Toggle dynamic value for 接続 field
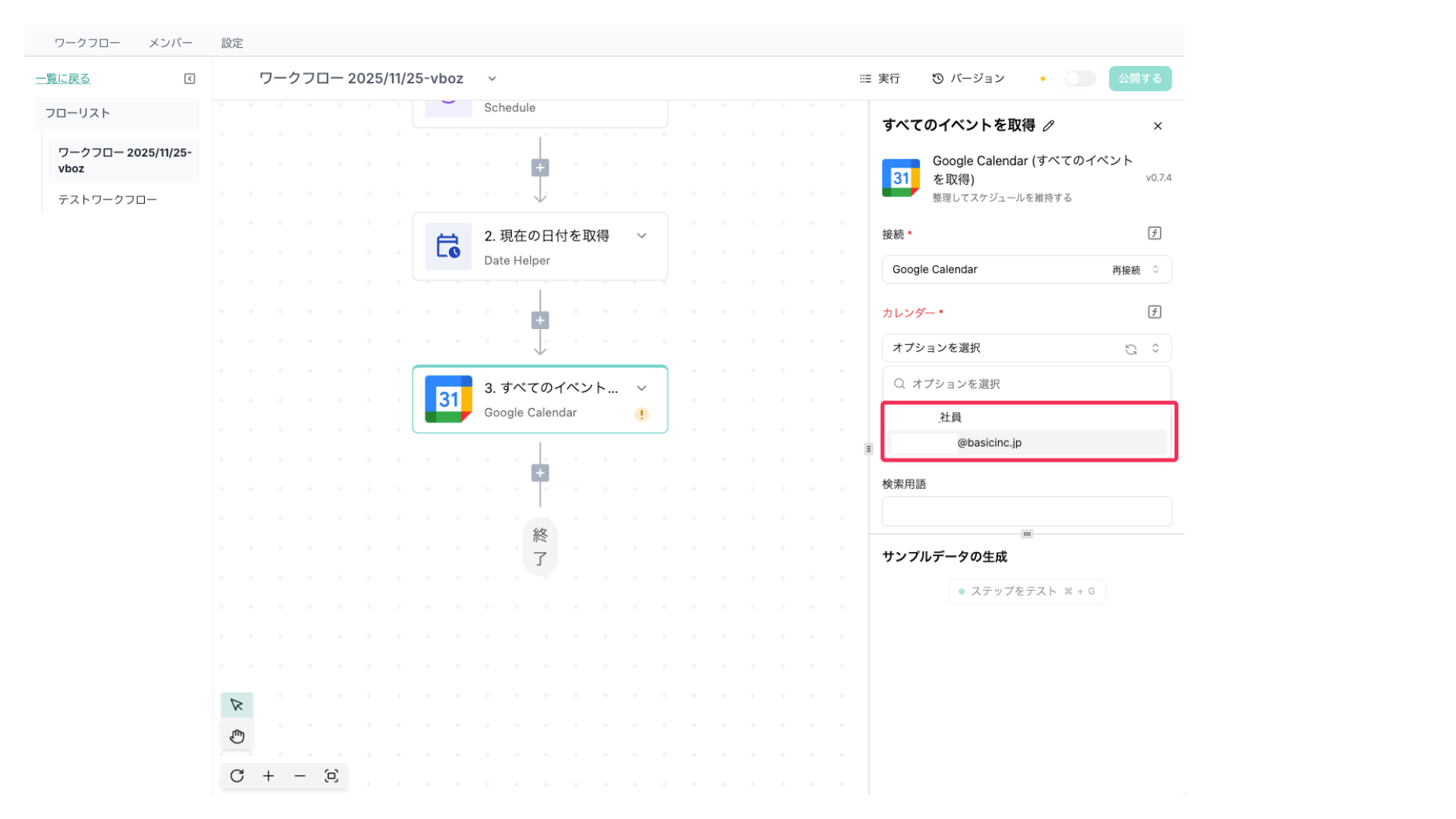The width and height of the screenshot is (1456, 819). [x=1154, y=234]
